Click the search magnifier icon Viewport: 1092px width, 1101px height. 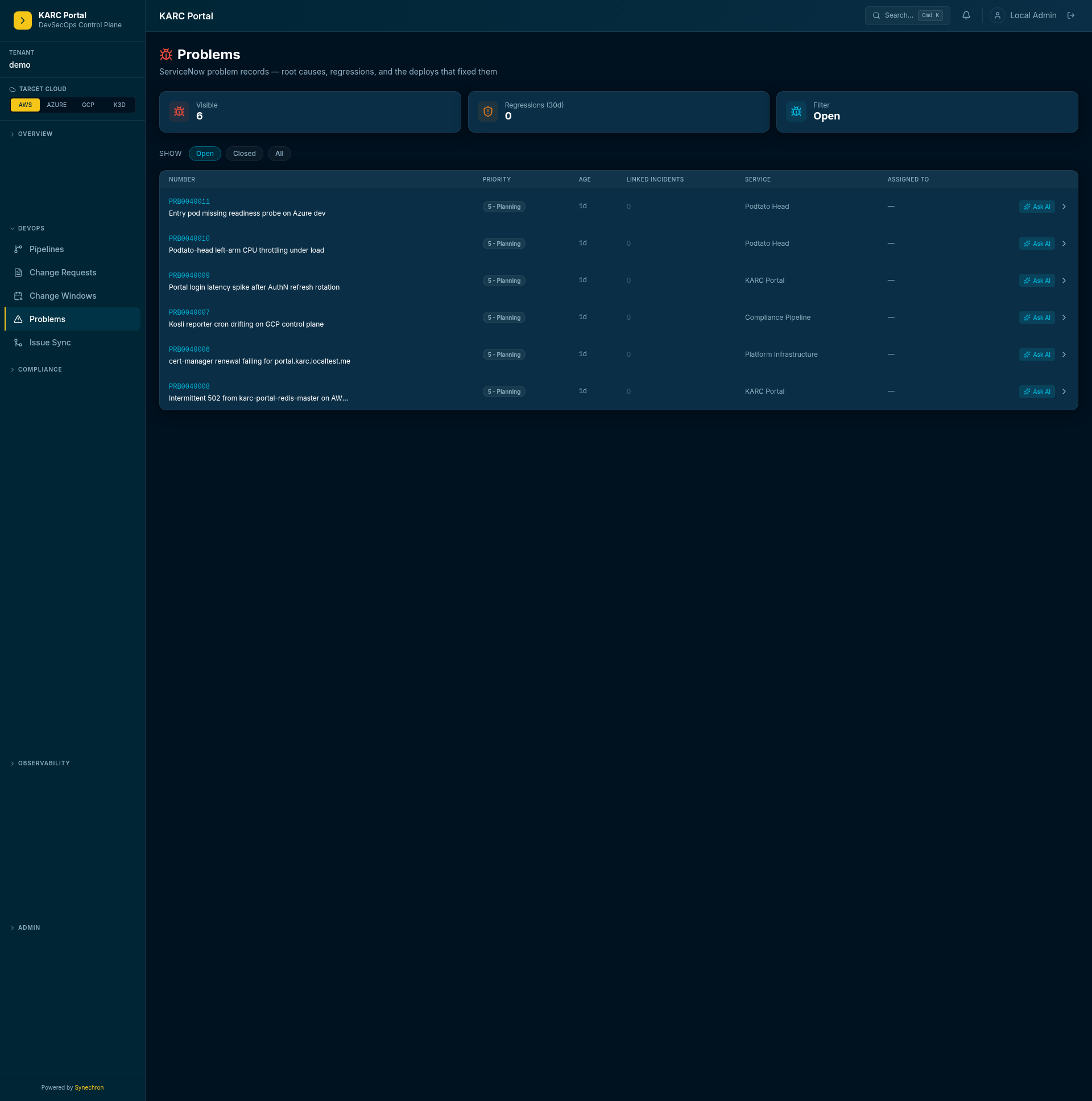(x=876, y=16)
